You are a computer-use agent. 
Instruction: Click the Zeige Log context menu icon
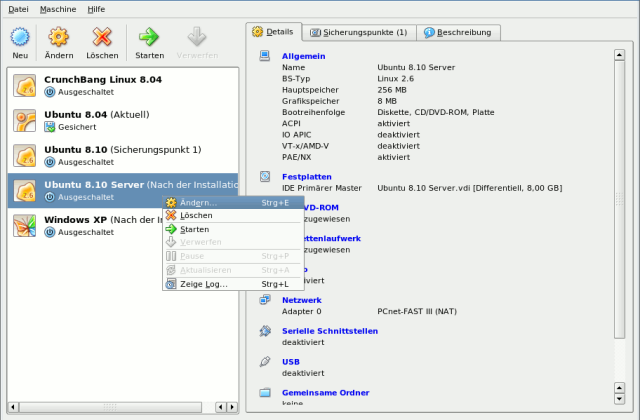(171, 284)
